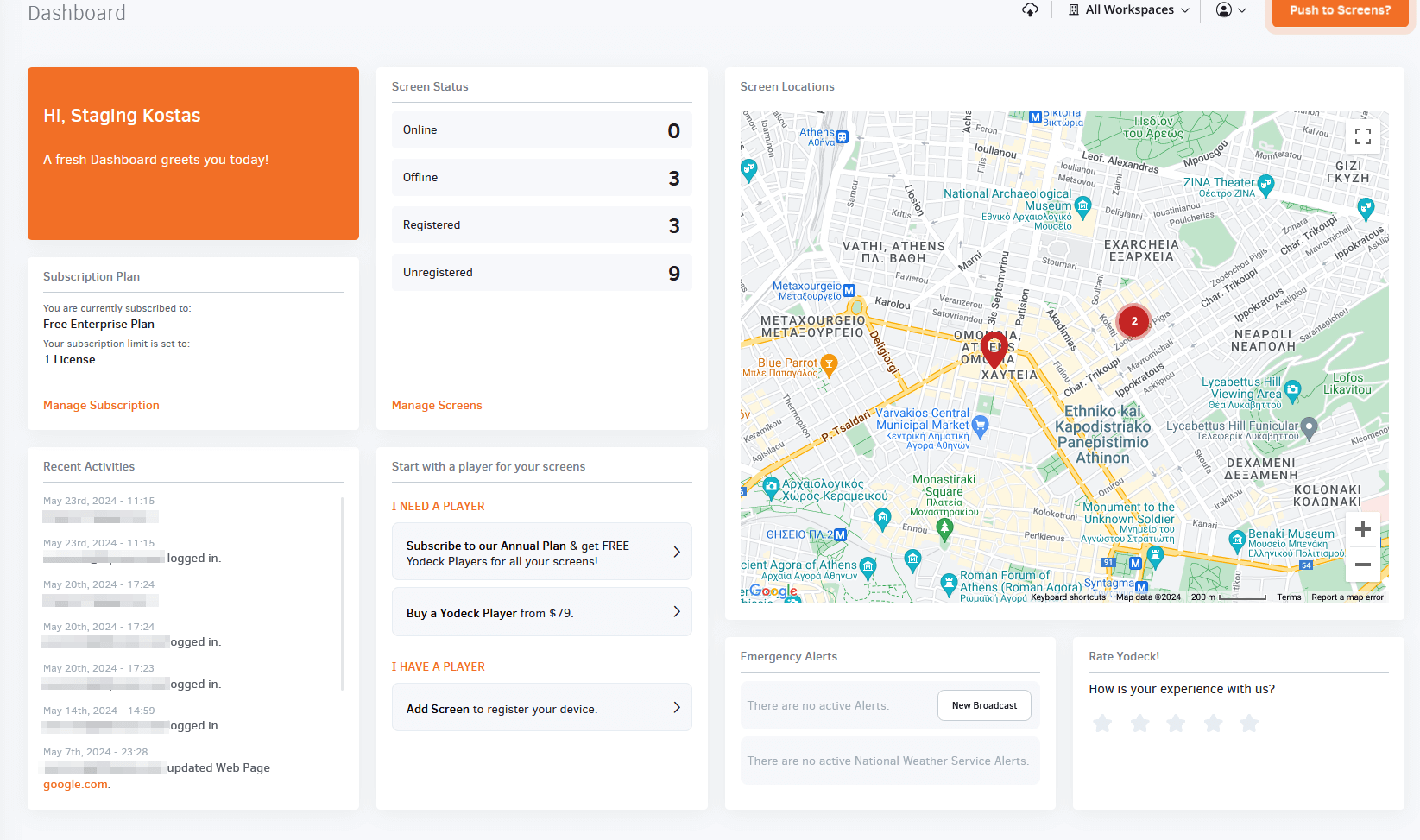Zoom in using the map plus control

coord(1363,529)
